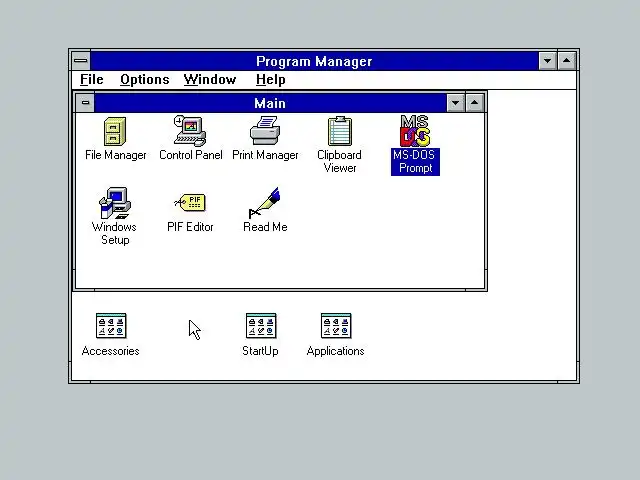640x480 pixels.
Task: Open Program Manager's Control-menu box
Action: coord(81,61)
